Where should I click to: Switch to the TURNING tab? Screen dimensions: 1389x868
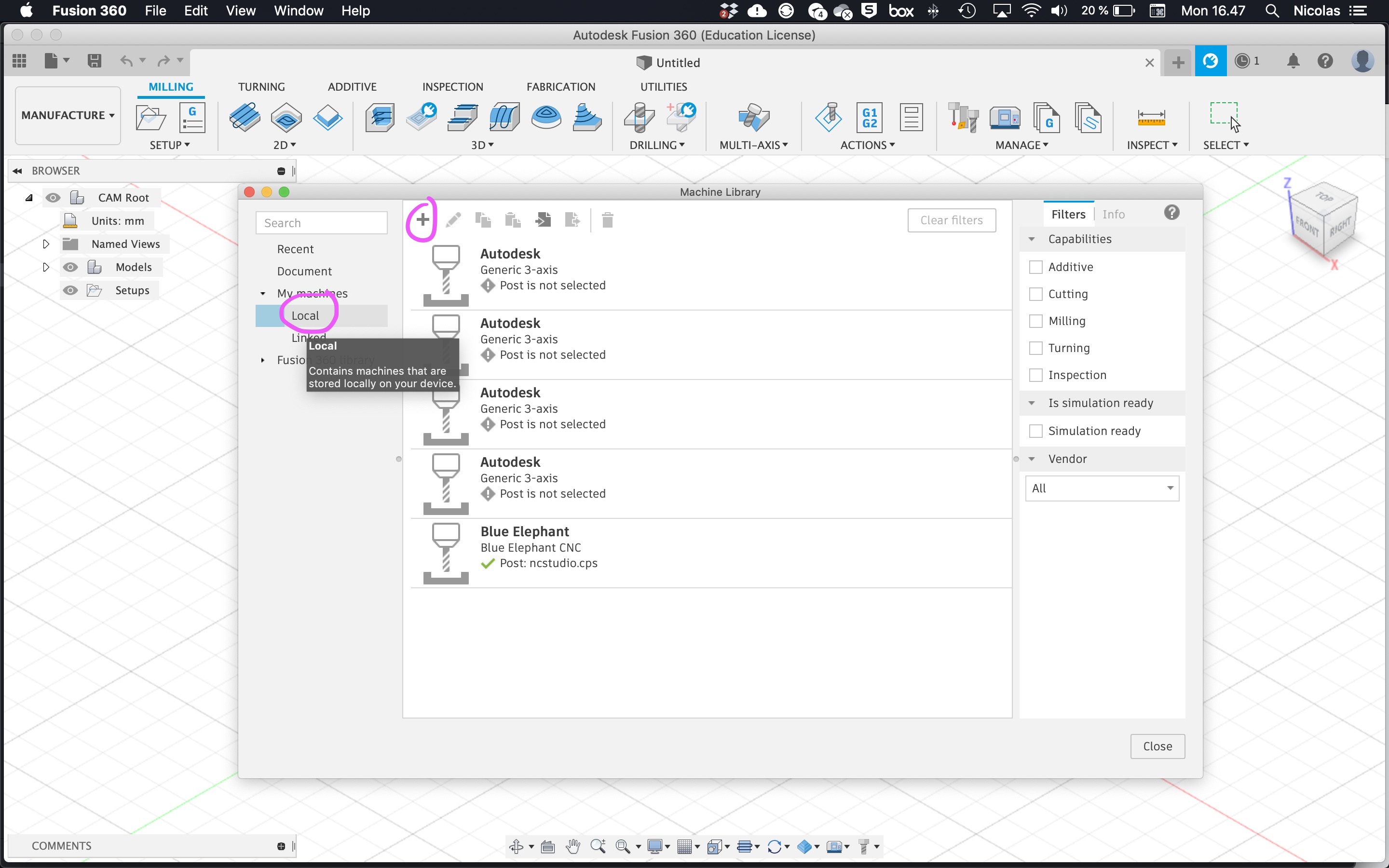[x=261, y=87]
